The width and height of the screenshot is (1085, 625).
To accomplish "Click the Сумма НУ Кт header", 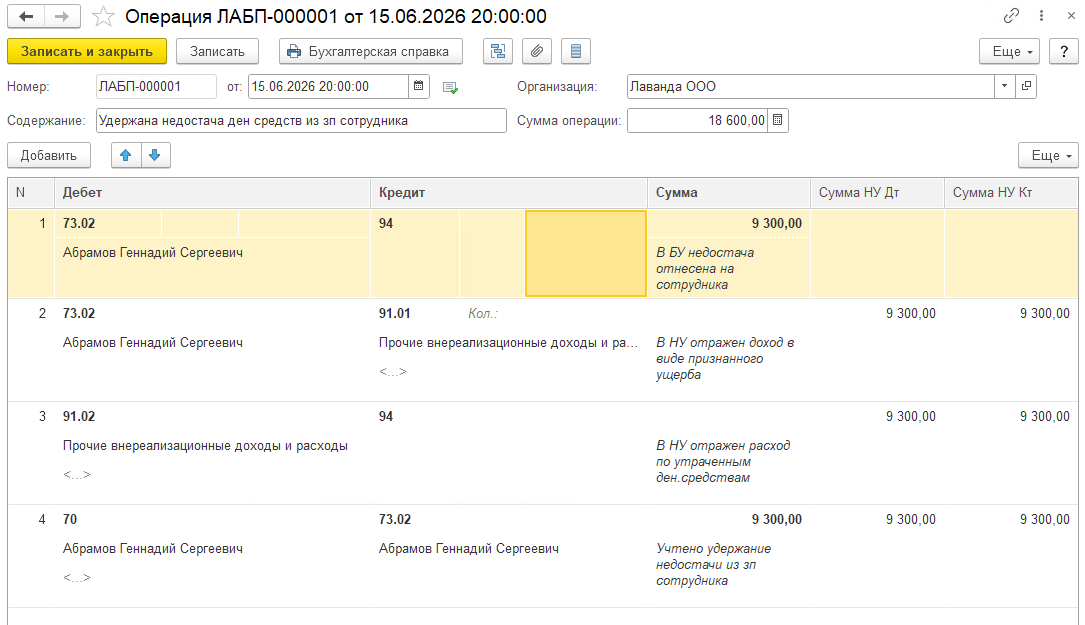I will [1011, 192].
